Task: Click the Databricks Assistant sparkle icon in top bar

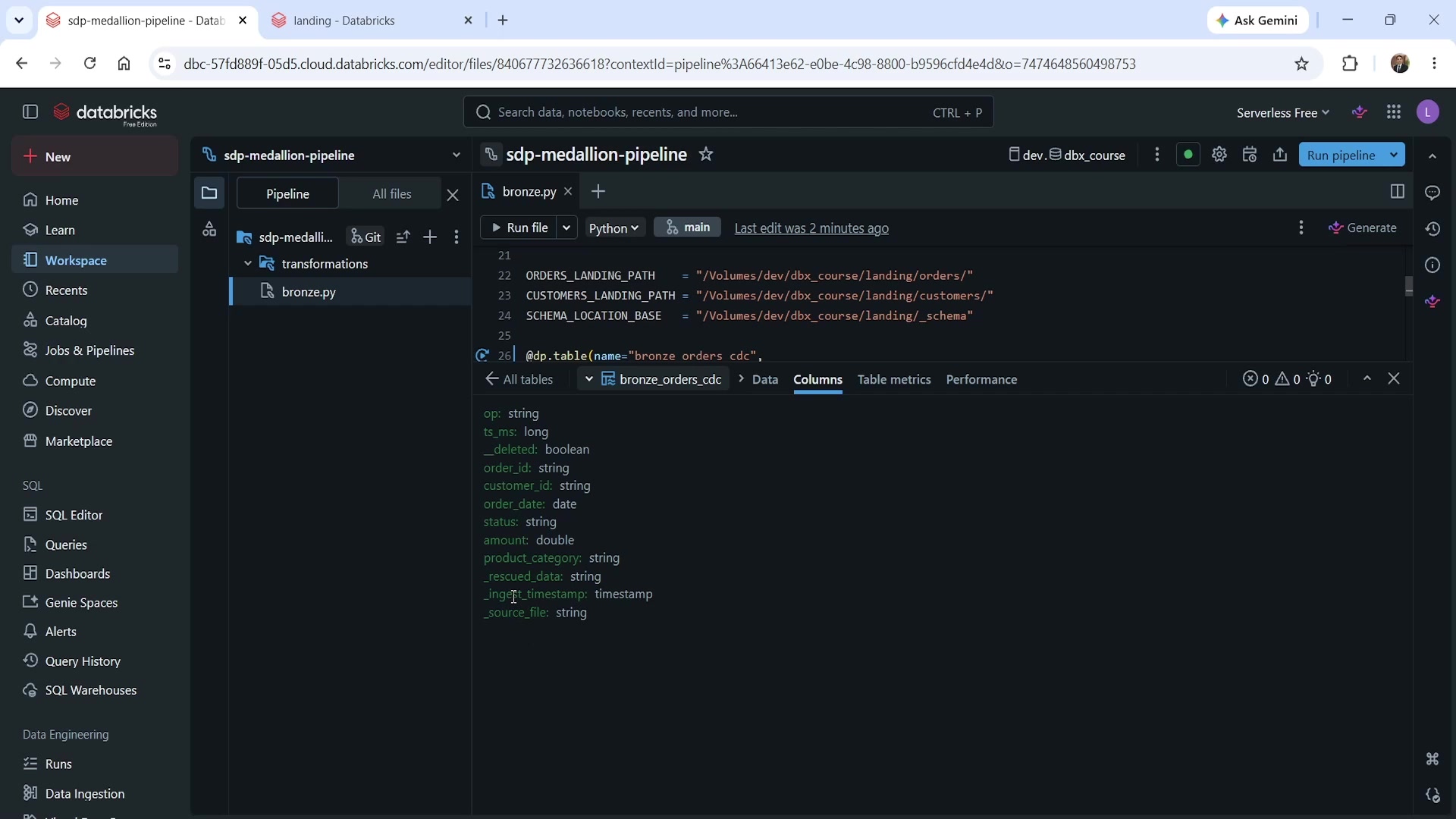Action: 1360,112
